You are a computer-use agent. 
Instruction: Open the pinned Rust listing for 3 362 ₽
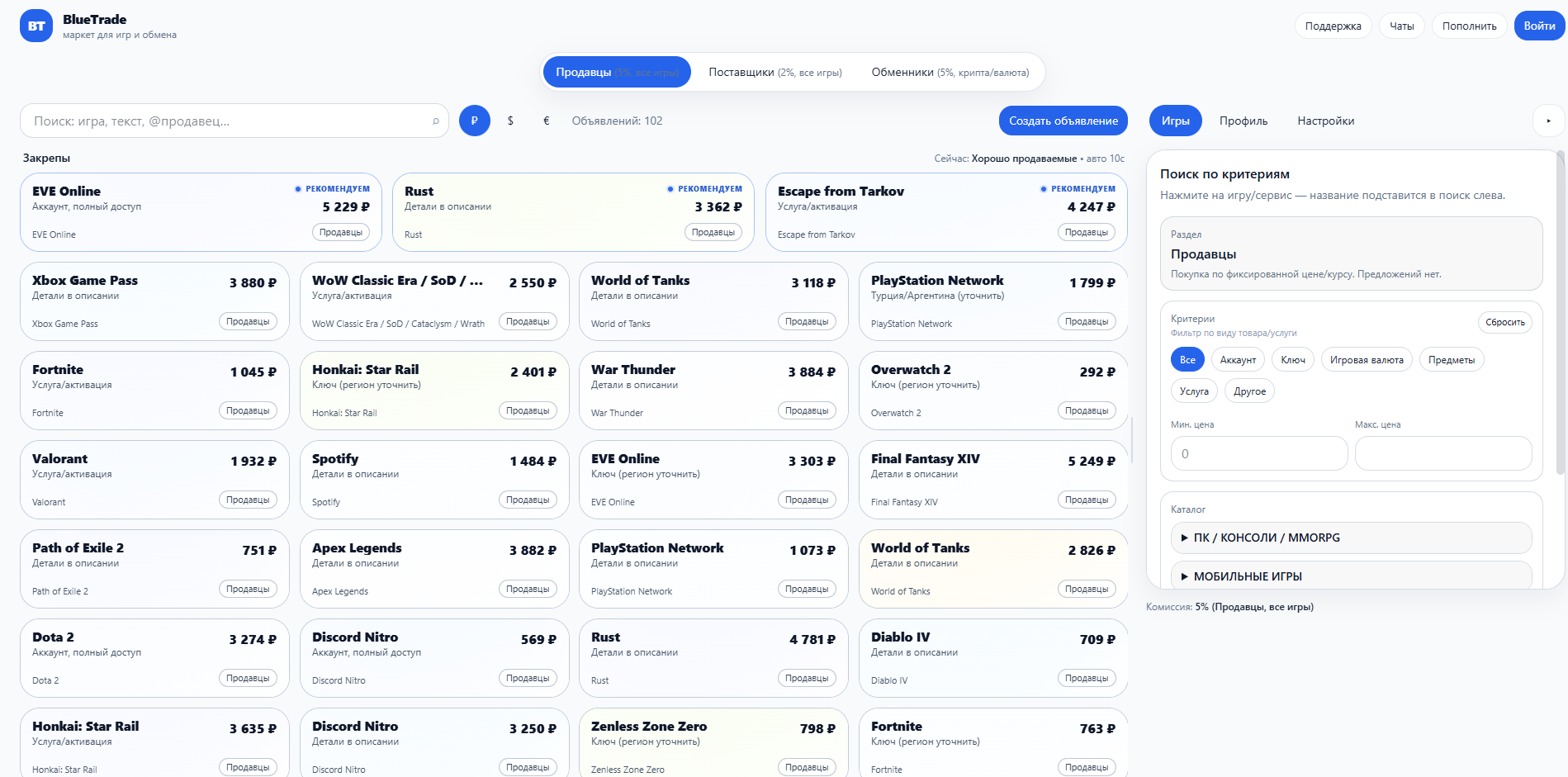tap(573, 212)
